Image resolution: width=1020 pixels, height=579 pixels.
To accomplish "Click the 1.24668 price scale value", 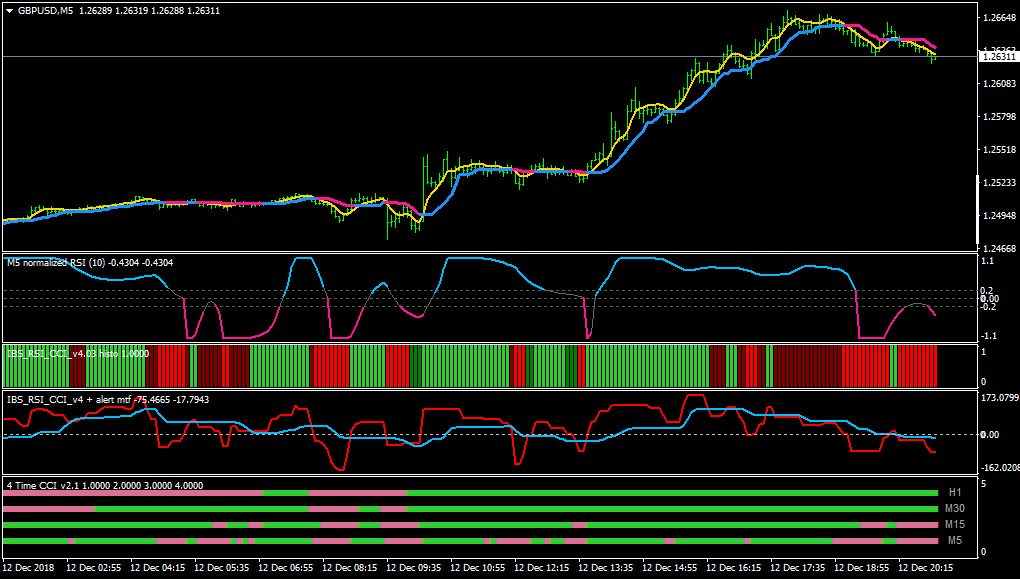I will coord(1000,249).
